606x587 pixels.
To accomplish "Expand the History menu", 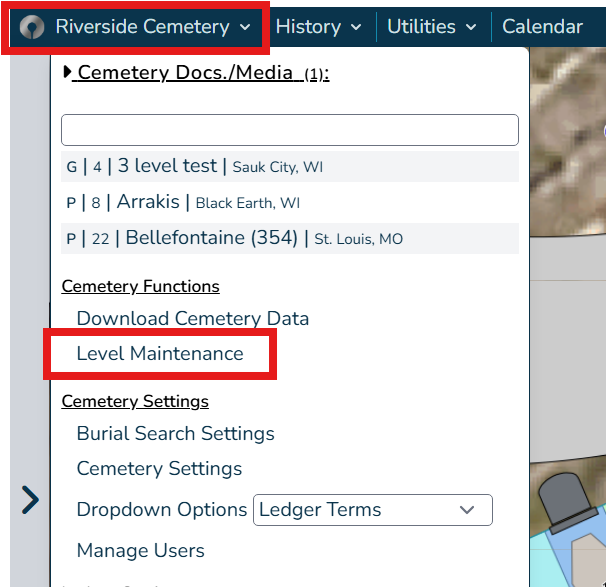I will (318, 27).
